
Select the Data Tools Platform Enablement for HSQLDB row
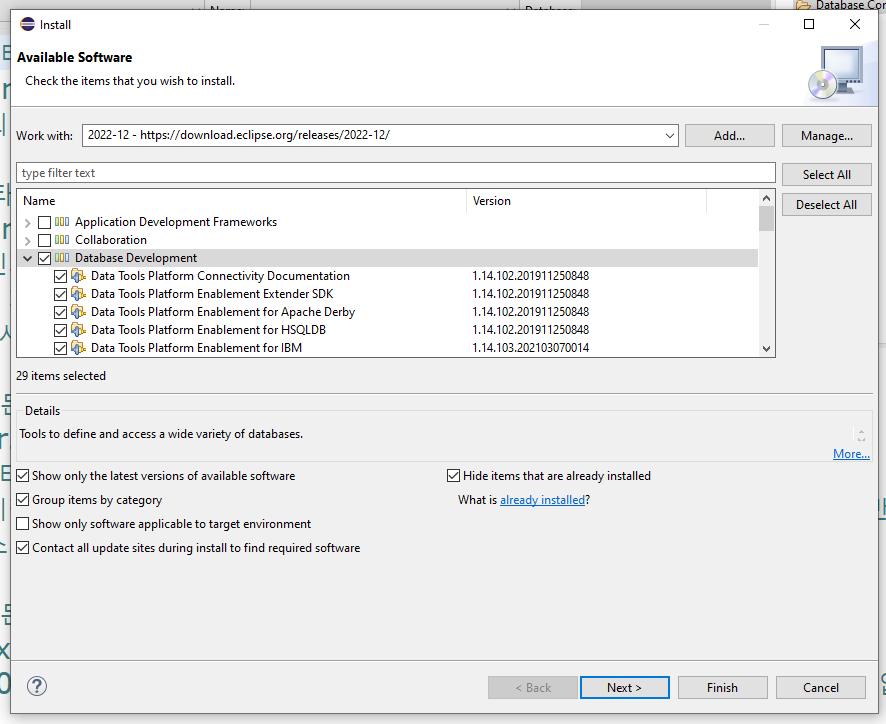pyautogui.click(x=388, y=330)
